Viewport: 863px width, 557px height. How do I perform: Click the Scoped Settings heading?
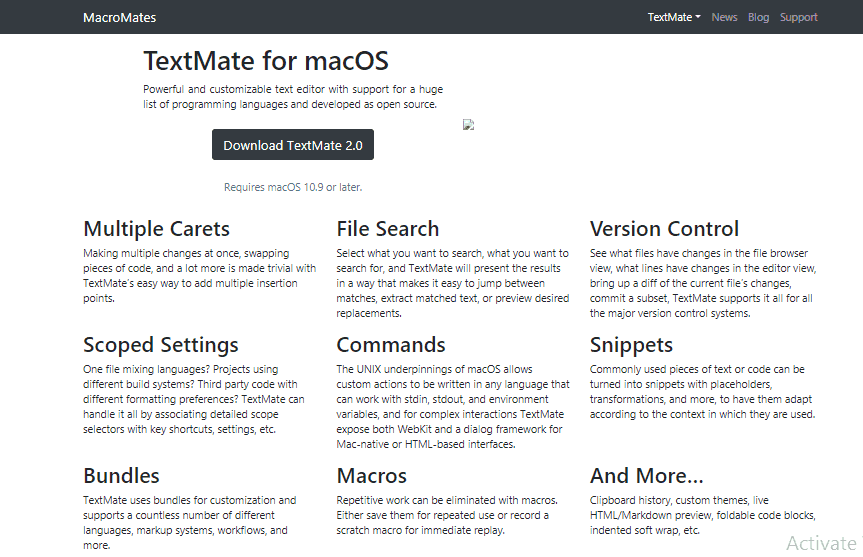(x=161, y=345)
